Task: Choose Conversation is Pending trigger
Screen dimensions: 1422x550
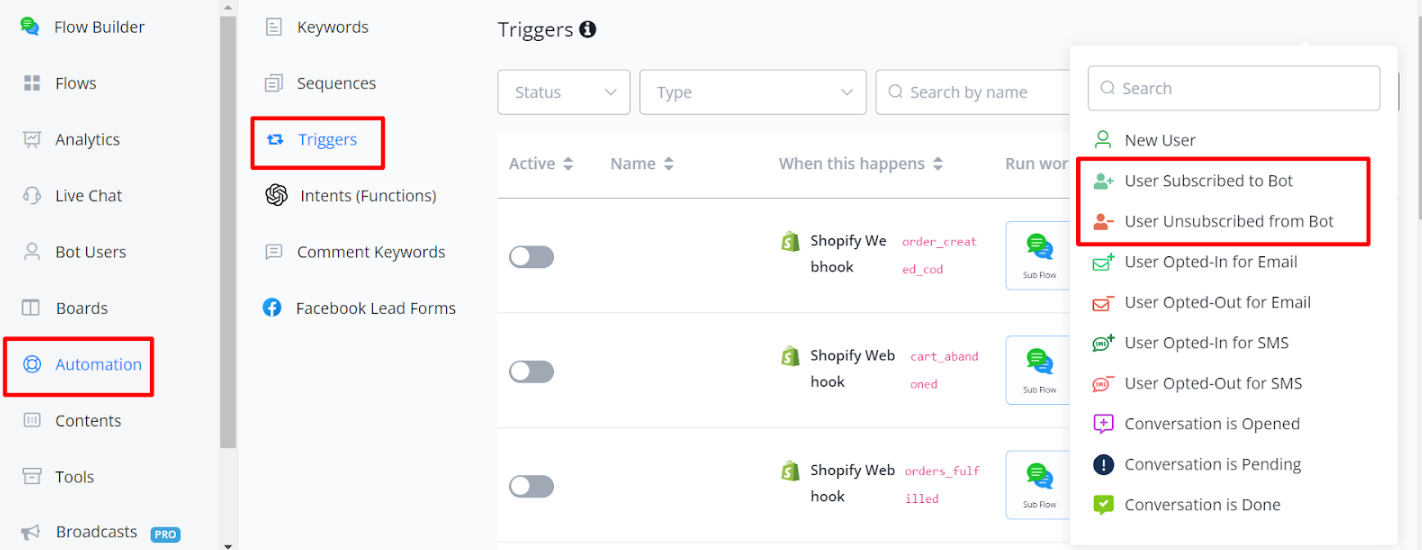Action: 1212,464
